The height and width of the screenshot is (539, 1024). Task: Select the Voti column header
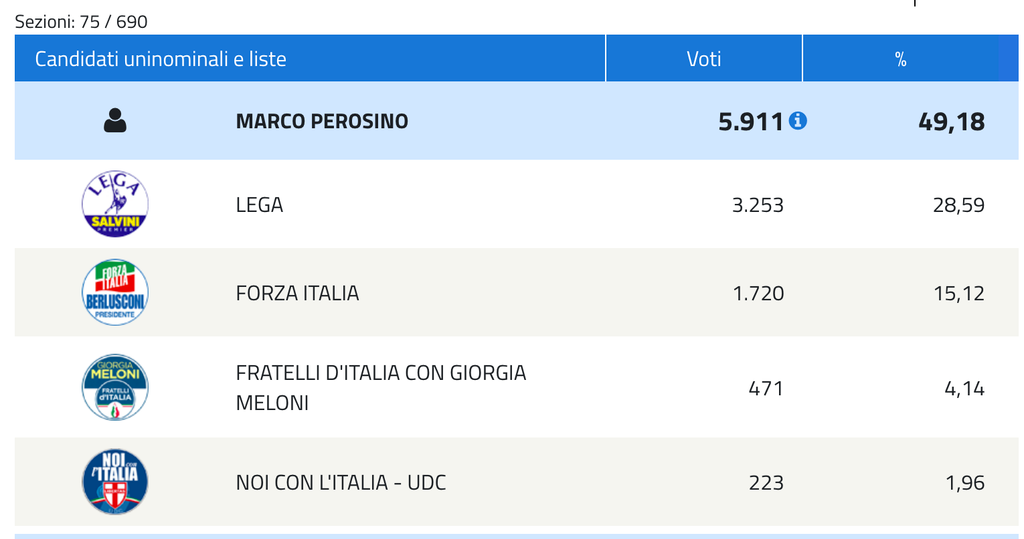tap(704, 59)
